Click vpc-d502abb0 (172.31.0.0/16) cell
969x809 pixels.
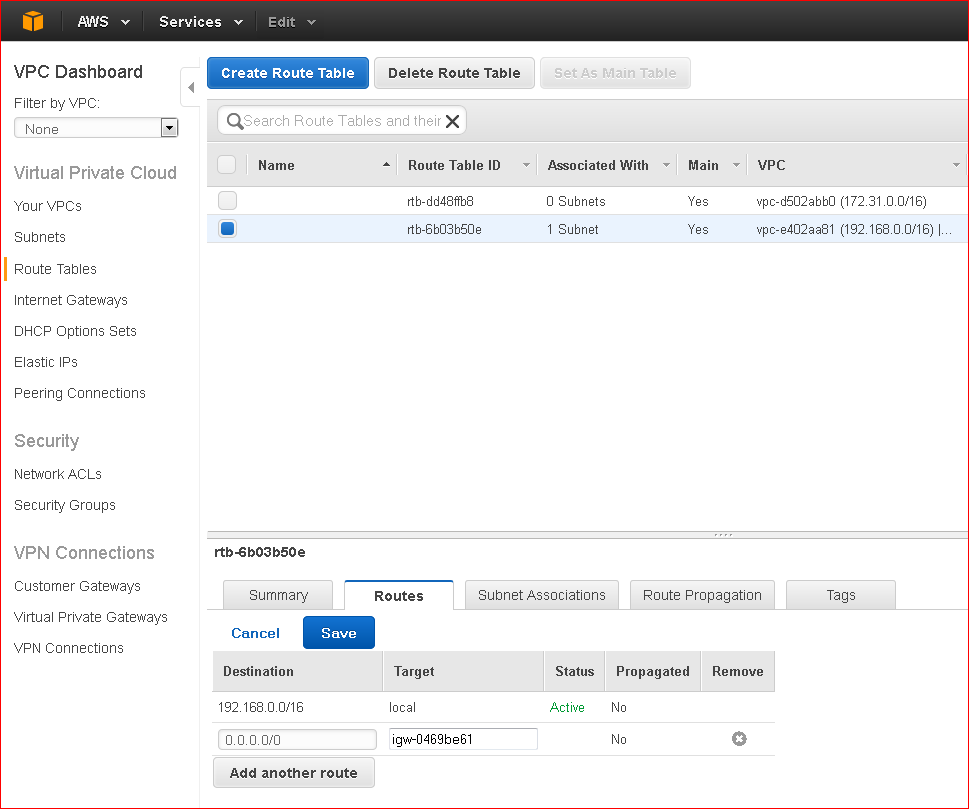[841, 201]
